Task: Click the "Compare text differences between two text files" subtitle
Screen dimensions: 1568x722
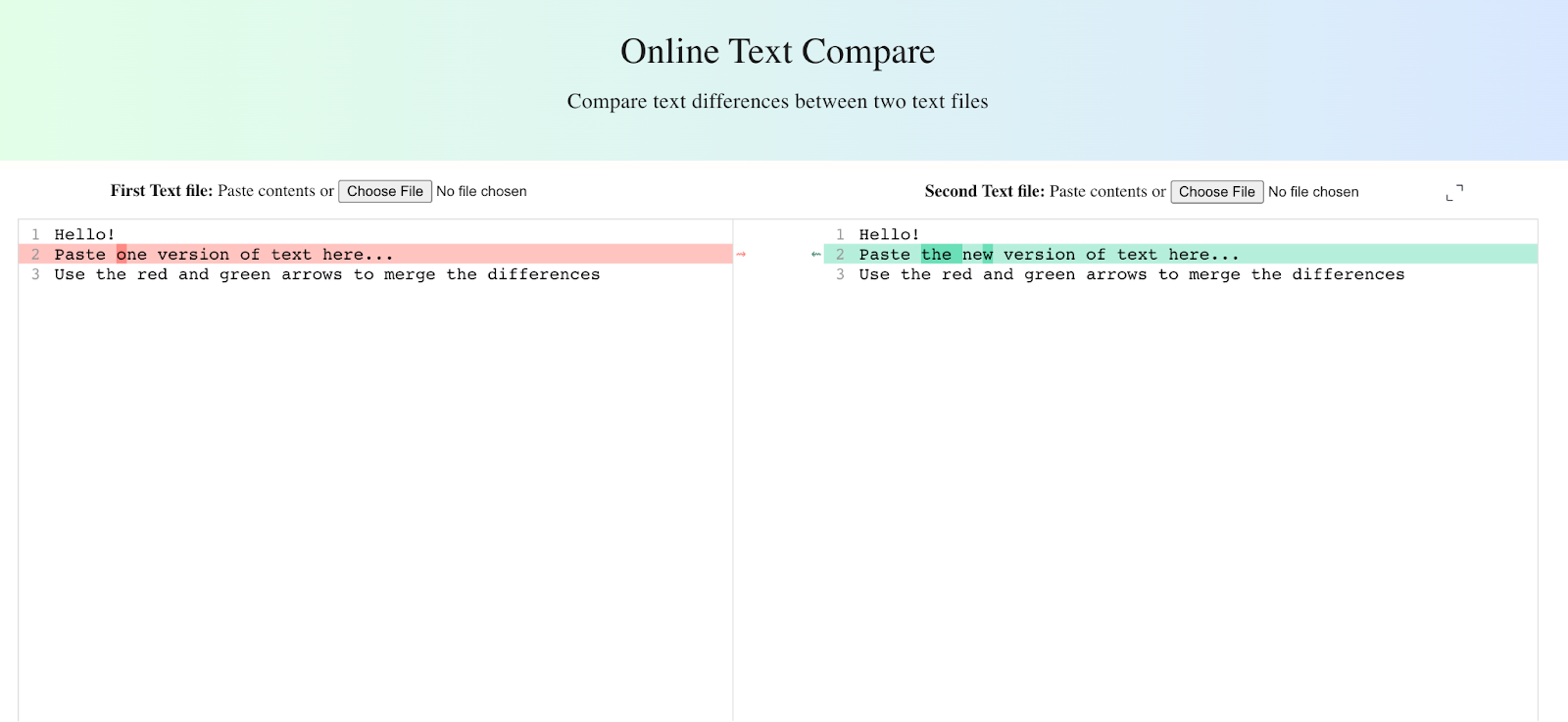Action: tap(778, 101)
